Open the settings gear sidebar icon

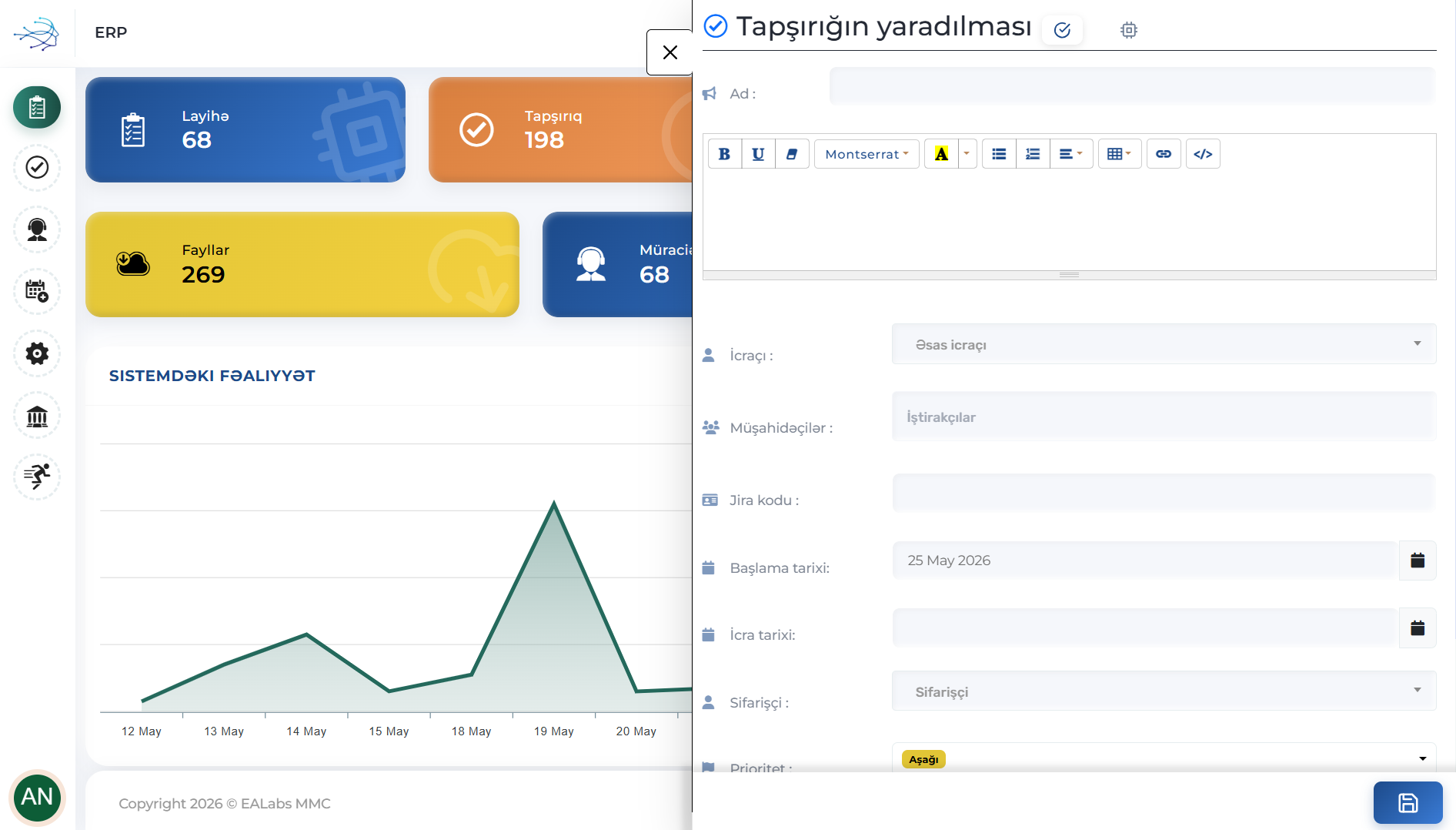pos(37,353)
